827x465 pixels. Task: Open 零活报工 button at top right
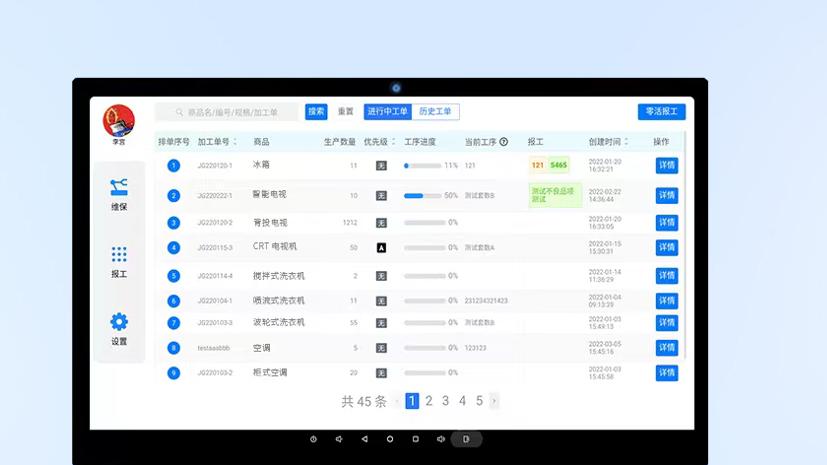click(x=661, y=112)
